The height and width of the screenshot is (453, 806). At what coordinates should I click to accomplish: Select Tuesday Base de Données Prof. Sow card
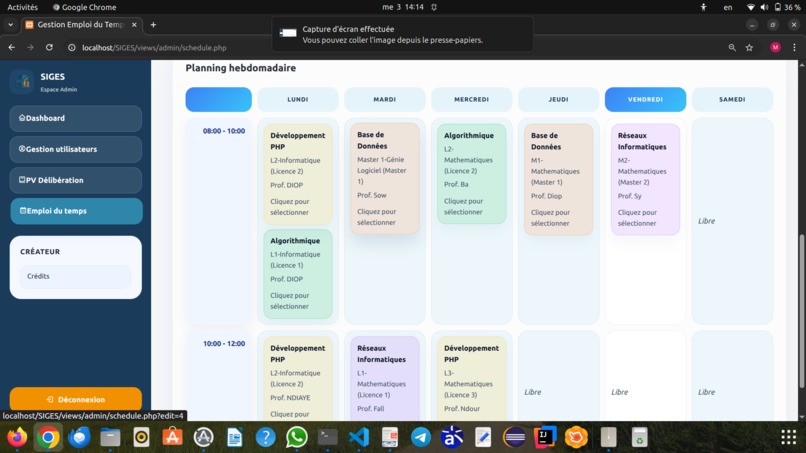click(384, 178)
